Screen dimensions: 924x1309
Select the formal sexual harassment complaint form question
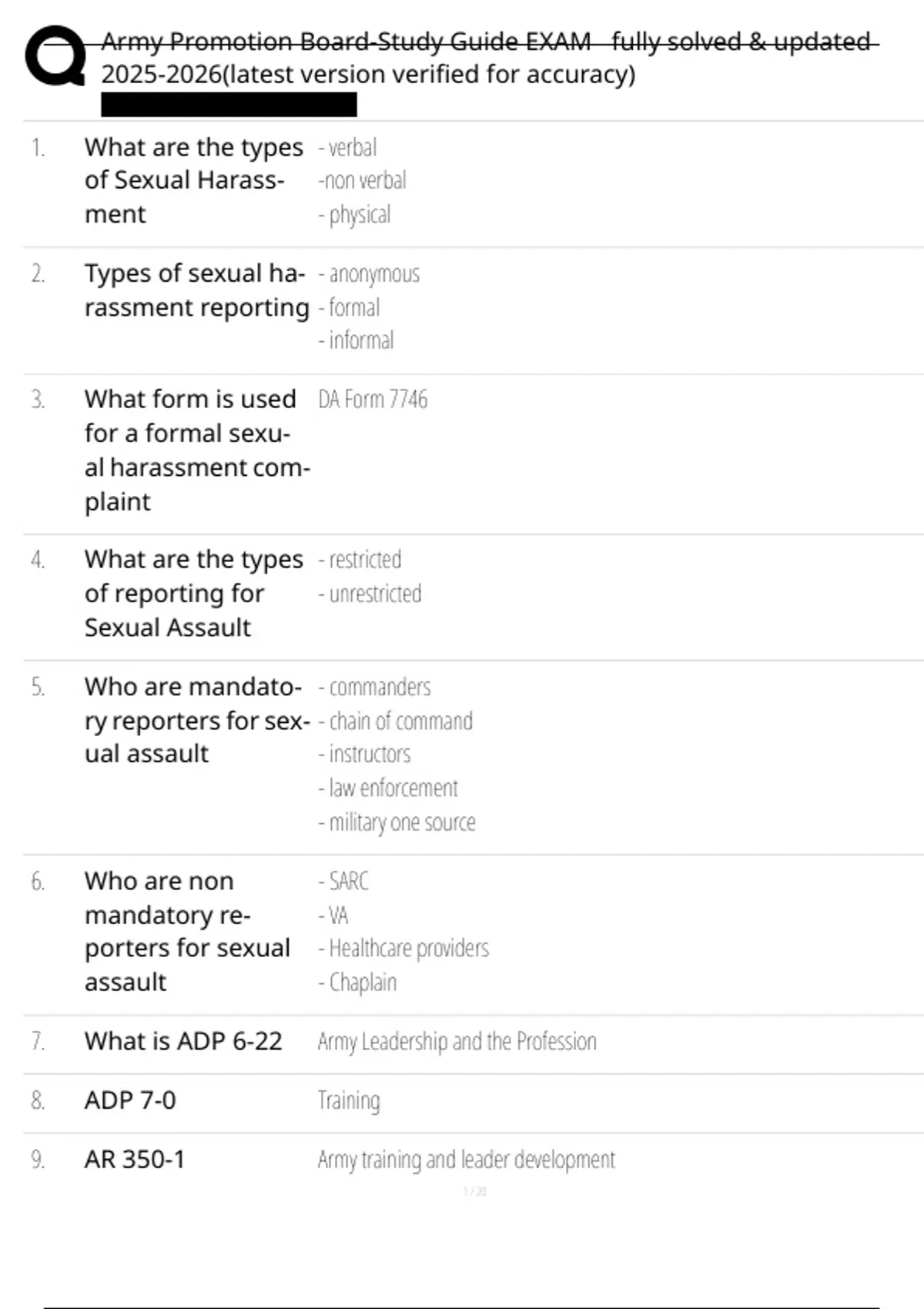(x=196, y=450)
